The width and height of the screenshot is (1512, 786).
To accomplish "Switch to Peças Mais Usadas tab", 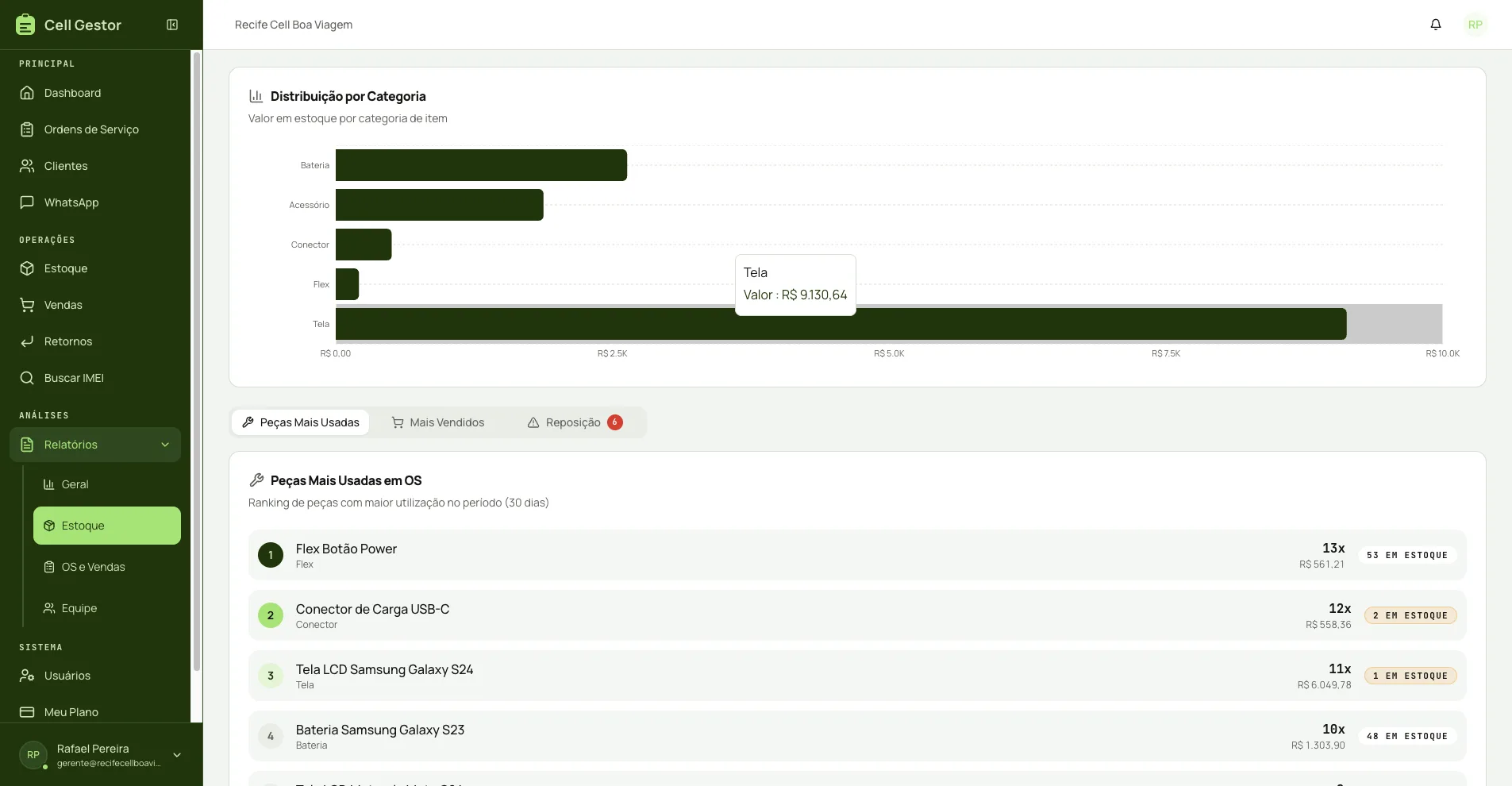I will pos(301,422).
